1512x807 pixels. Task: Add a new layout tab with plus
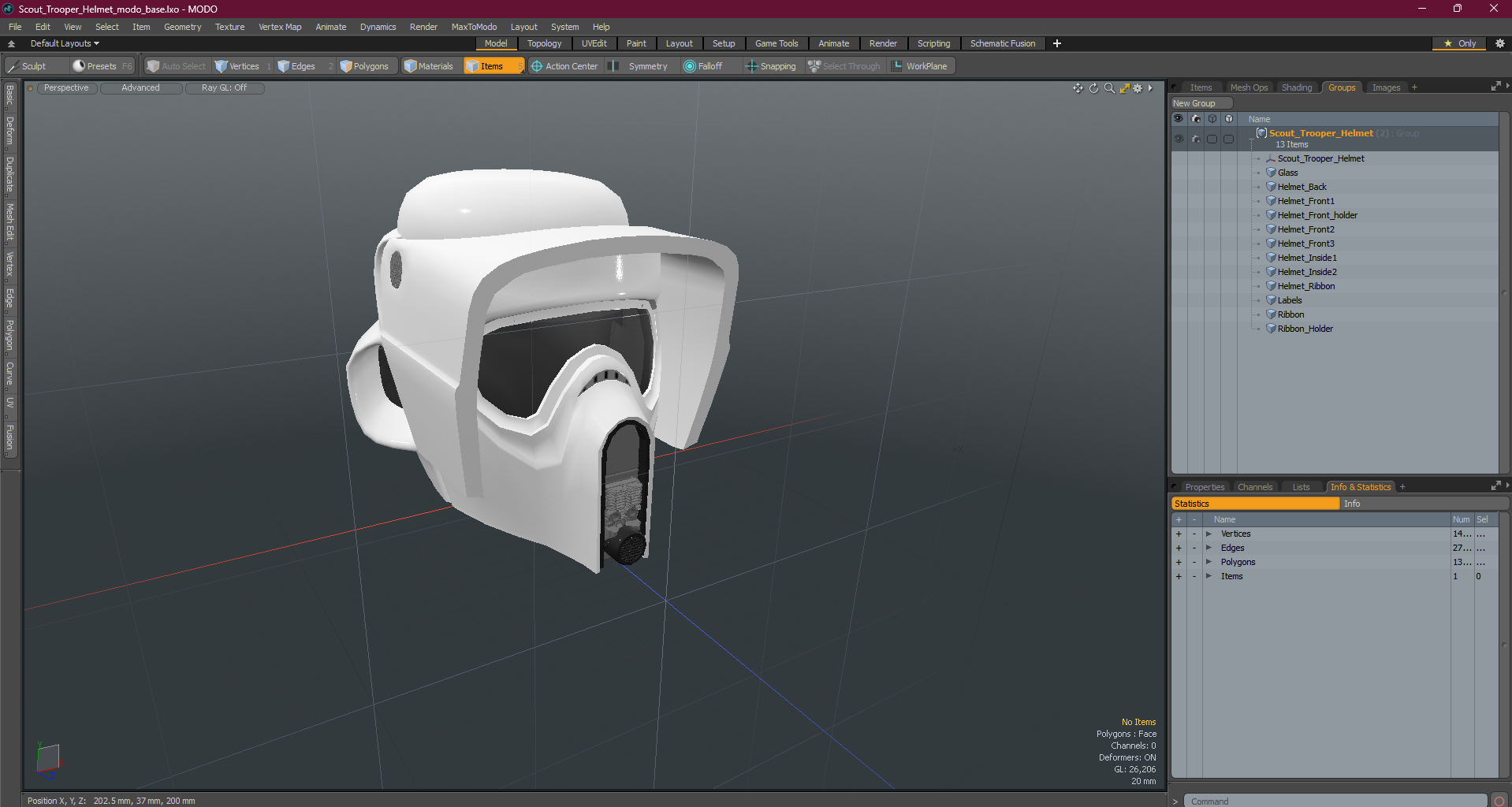click(1056, 43)
